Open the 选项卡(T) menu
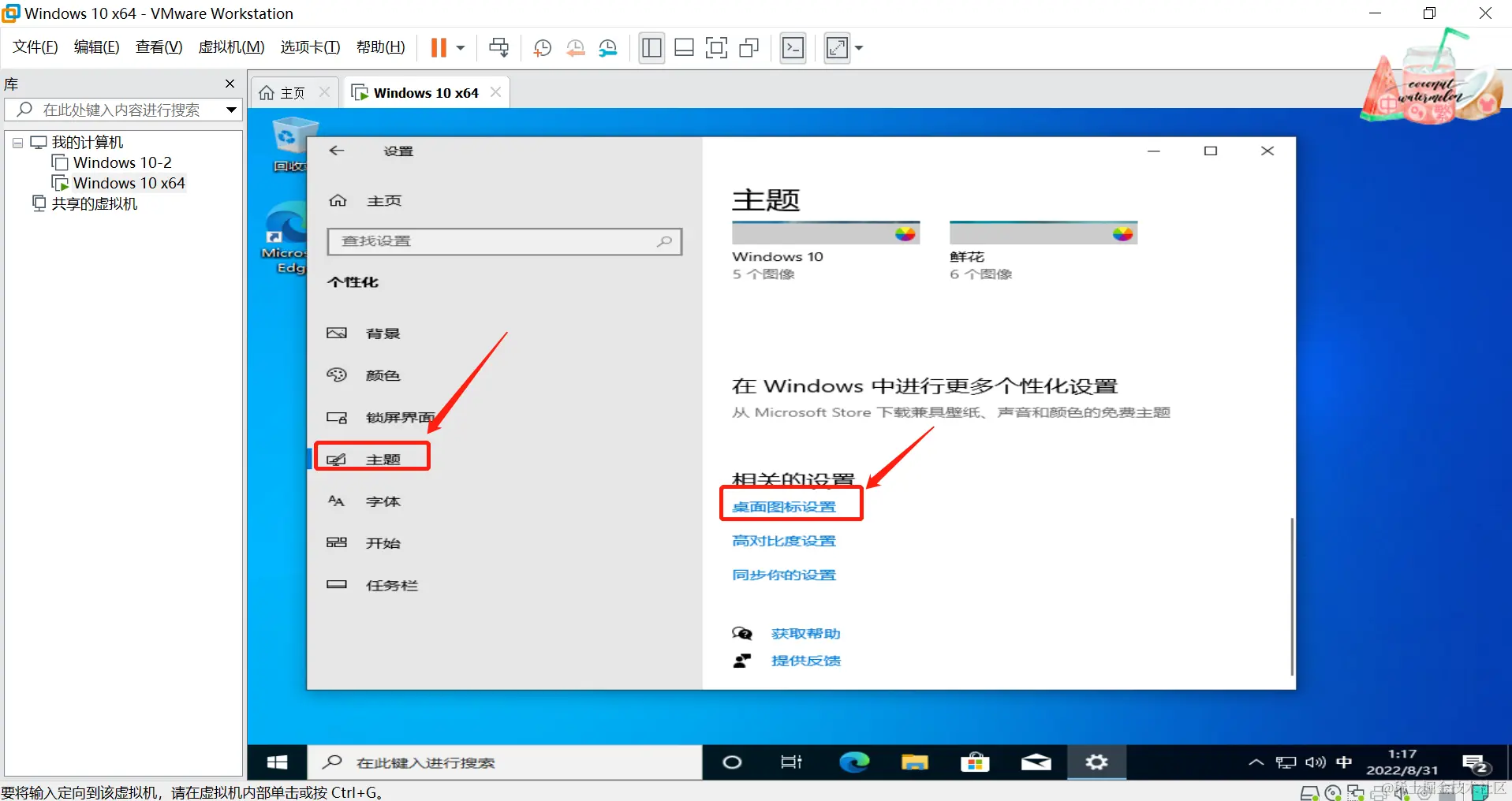1512x801 pixels. pos(310,47)
